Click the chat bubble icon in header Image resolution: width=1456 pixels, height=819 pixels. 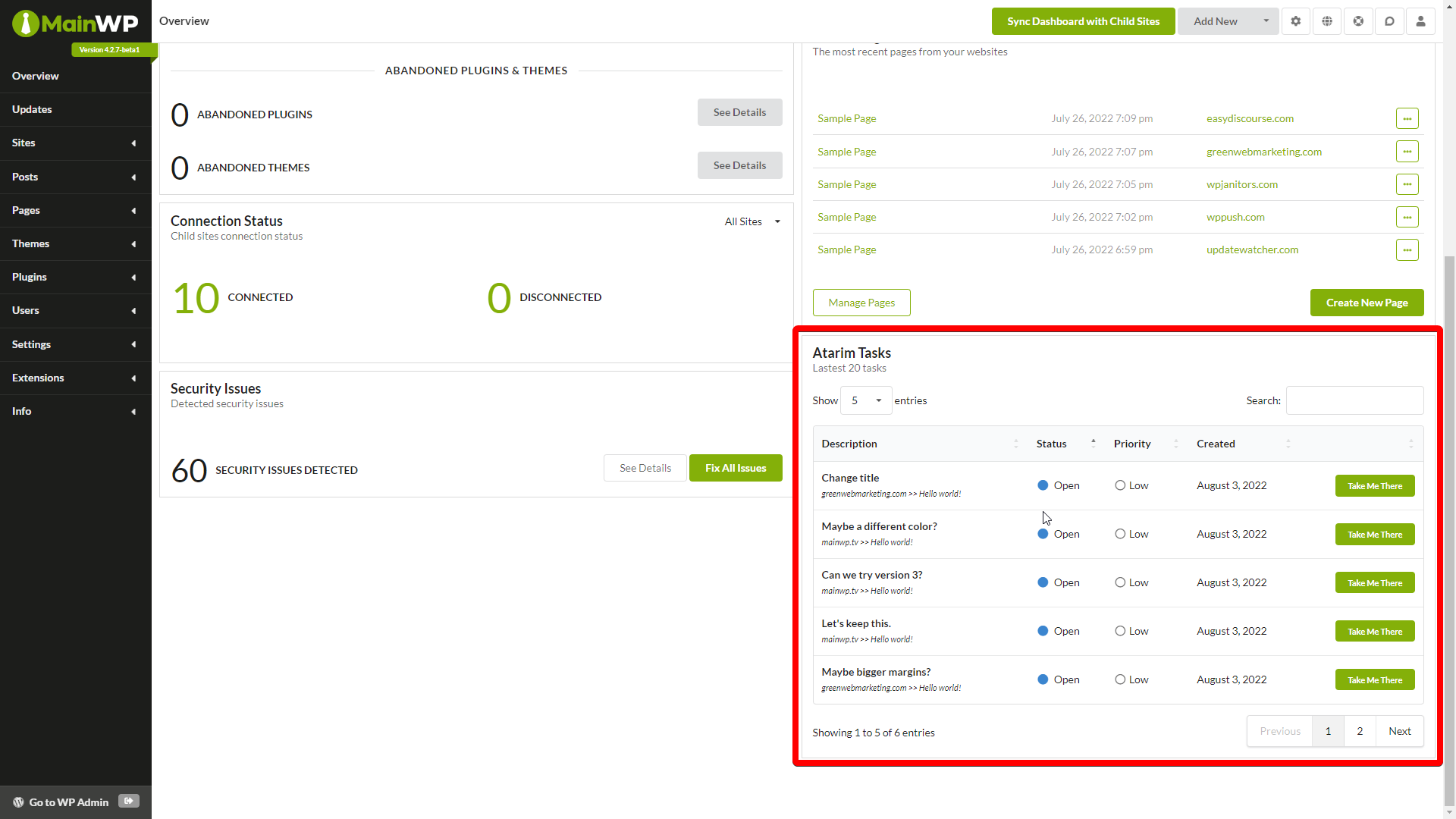(1389, 21)
